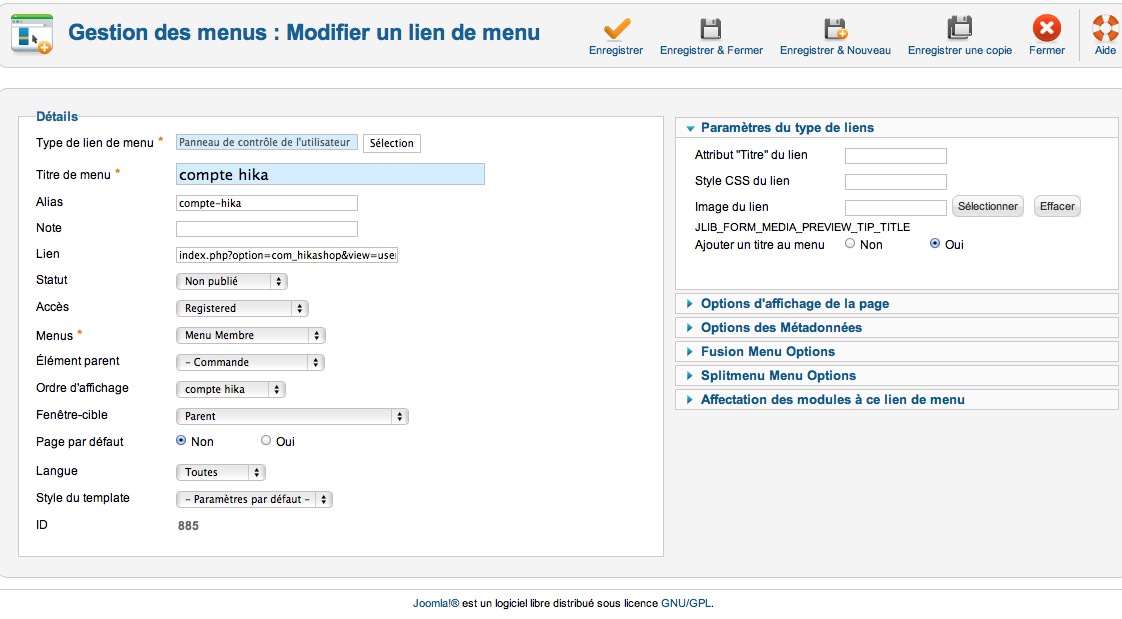Click the Enregistrer une copie icon
1122x619 pixels.
[x=960, y=29]
